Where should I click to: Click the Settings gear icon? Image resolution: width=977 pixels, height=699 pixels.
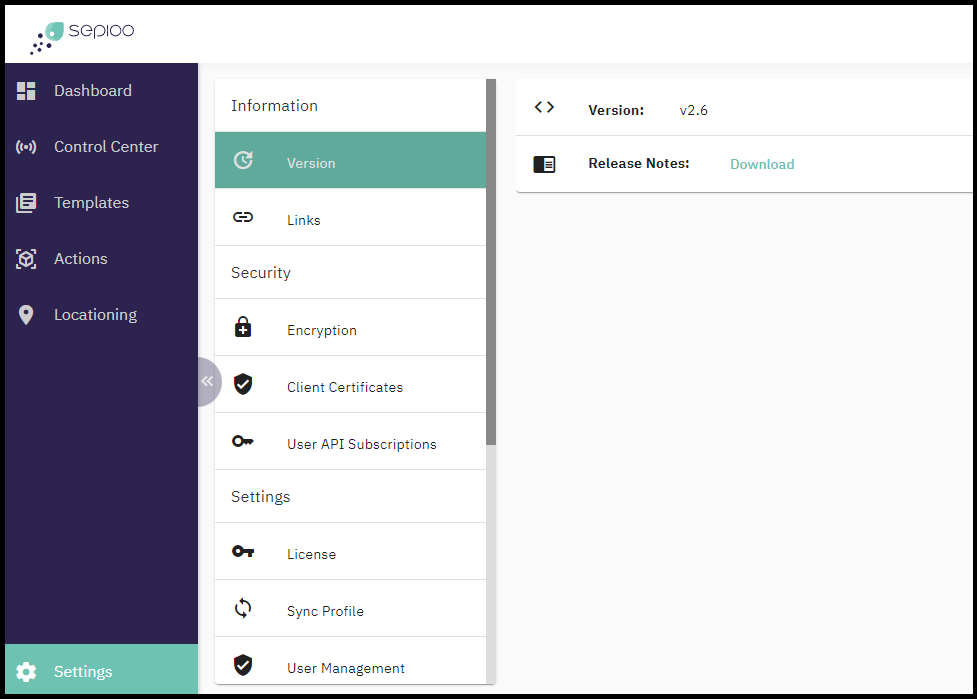click(x=26, y=672)
